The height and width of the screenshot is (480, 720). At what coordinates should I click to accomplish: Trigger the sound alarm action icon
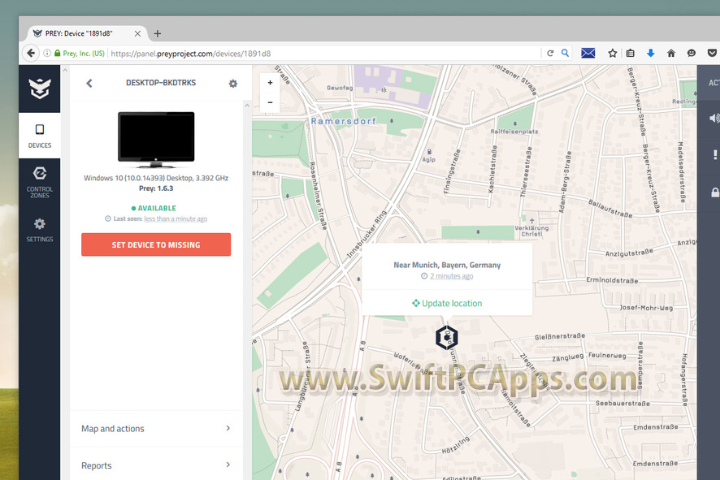click(x=714, y=117)
